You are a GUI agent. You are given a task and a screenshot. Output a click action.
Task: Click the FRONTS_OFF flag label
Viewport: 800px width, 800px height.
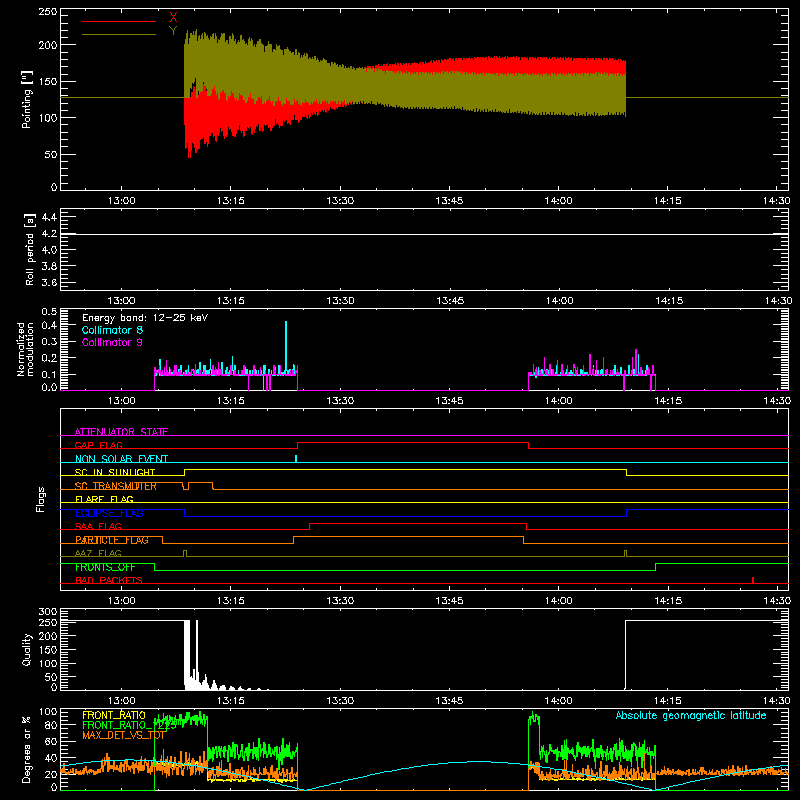105,567
